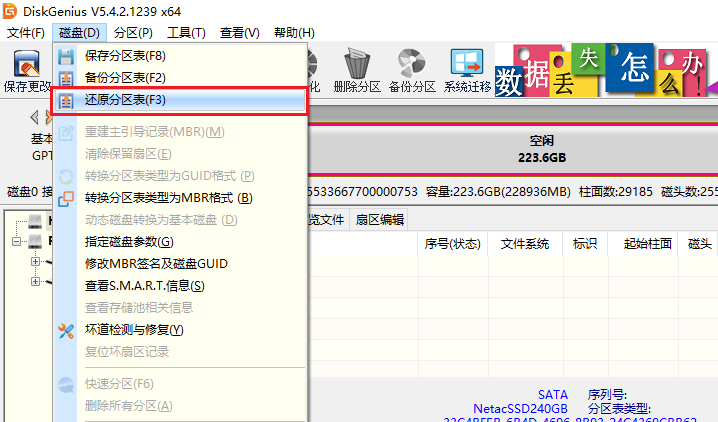
Task: Open the 工具(T) menu
Action: point(186,33)
